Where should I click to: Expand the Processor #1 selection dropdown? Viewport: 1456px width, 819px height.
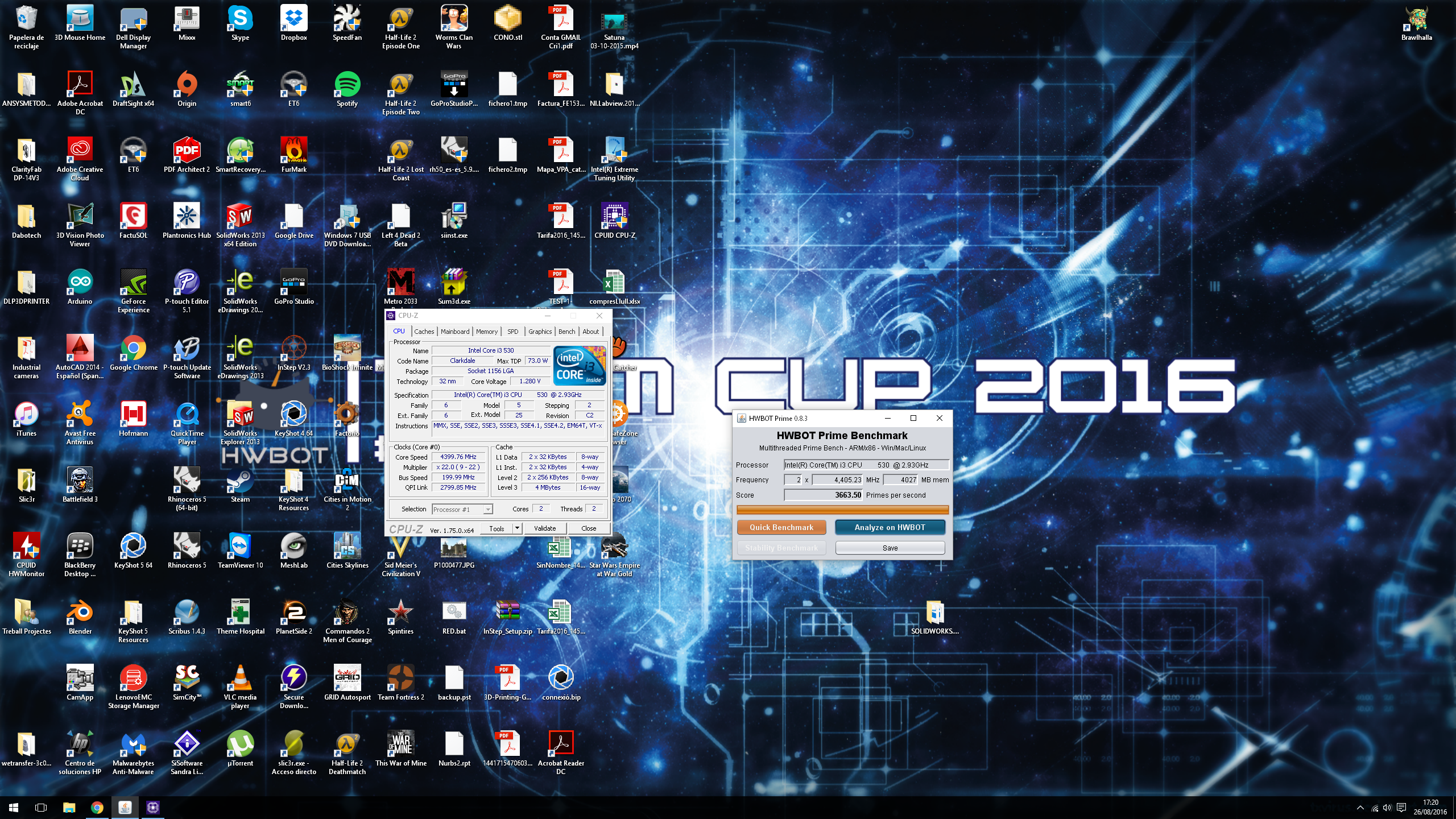coord(487,510)
